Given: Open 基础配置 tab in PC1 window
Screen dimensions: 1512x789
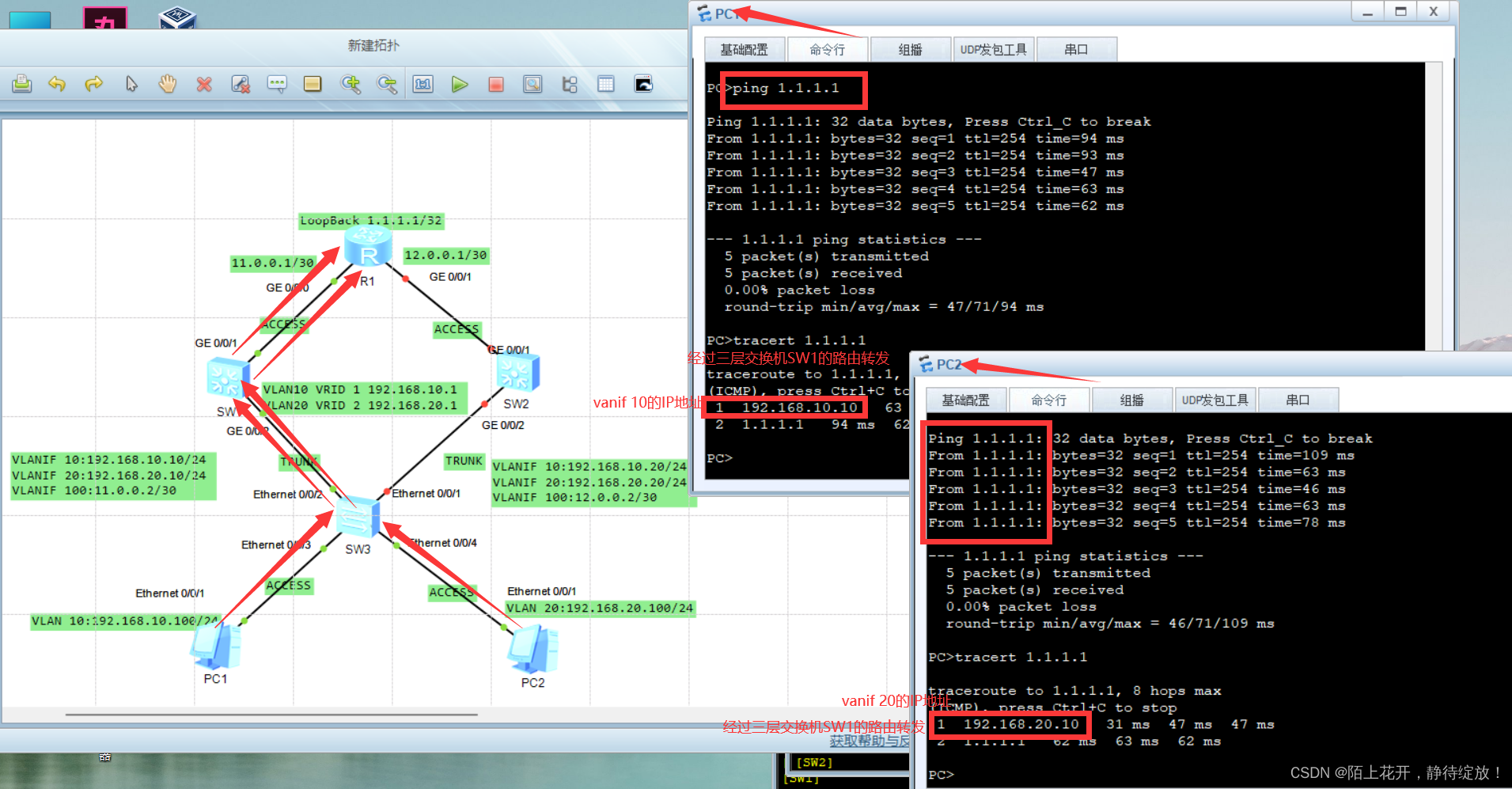Looking at the screenshot, I should point(744,49).
